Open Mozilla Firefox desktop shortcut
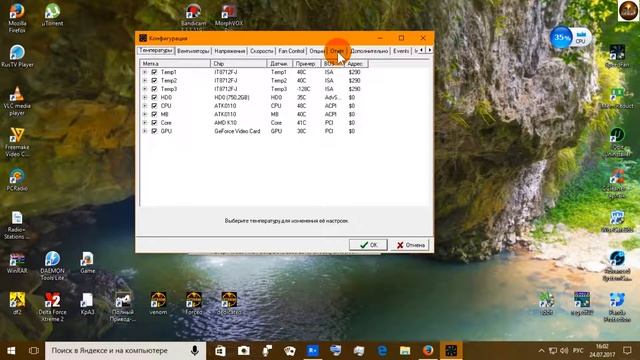Screen dimensions: 640x360 [17, 18]
